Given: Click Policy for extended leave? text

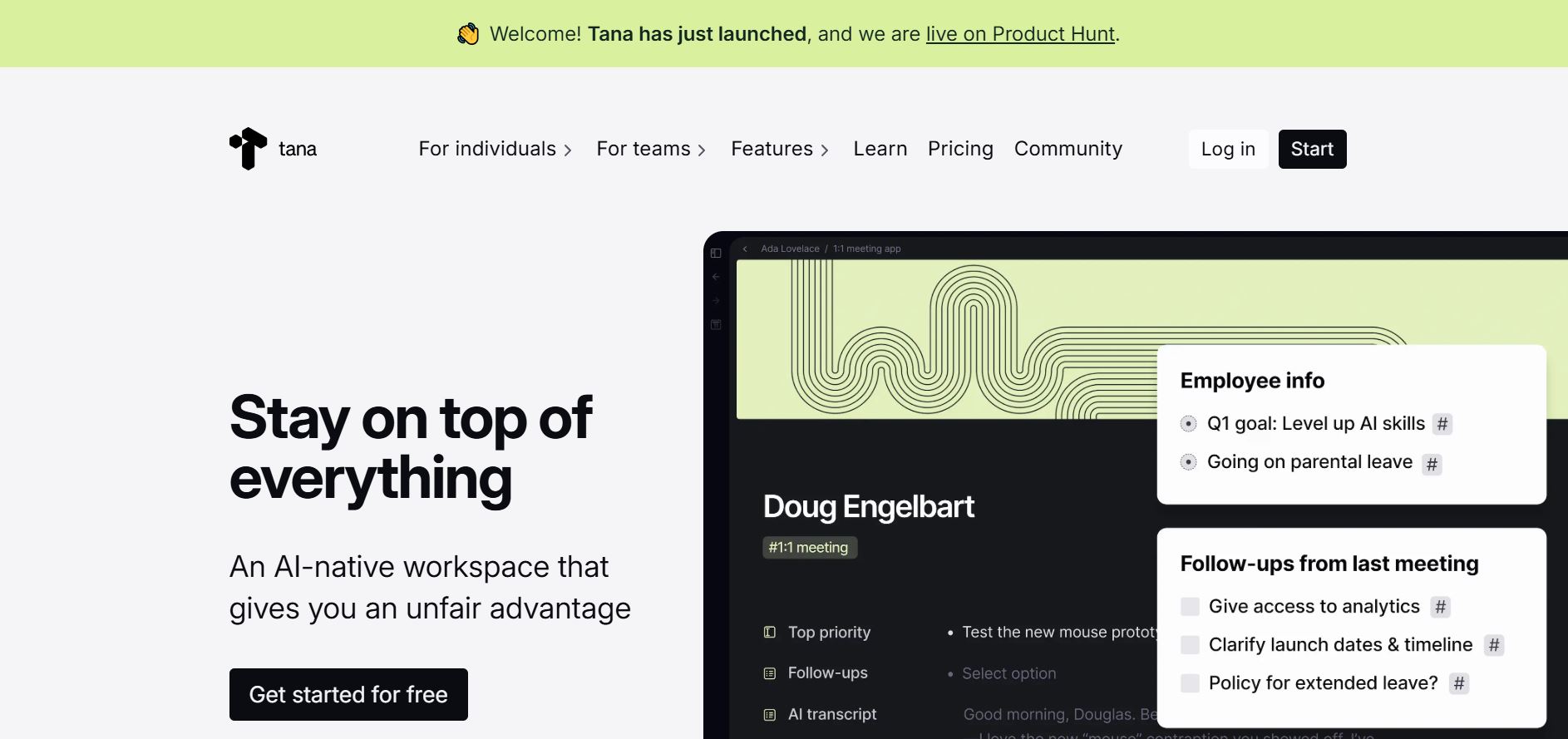Looking at the screenshot, I should (1323, 683).
